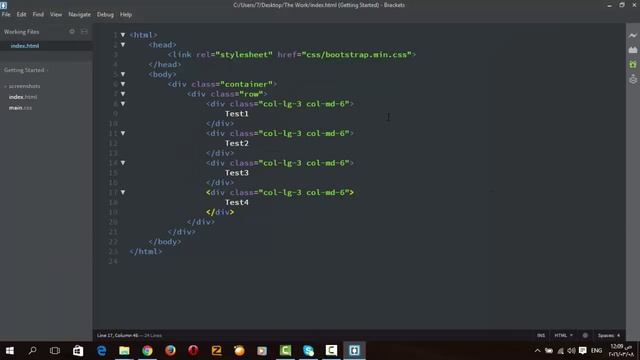
Task: Open Task View on the taskbar
Action: click(55, 351)
